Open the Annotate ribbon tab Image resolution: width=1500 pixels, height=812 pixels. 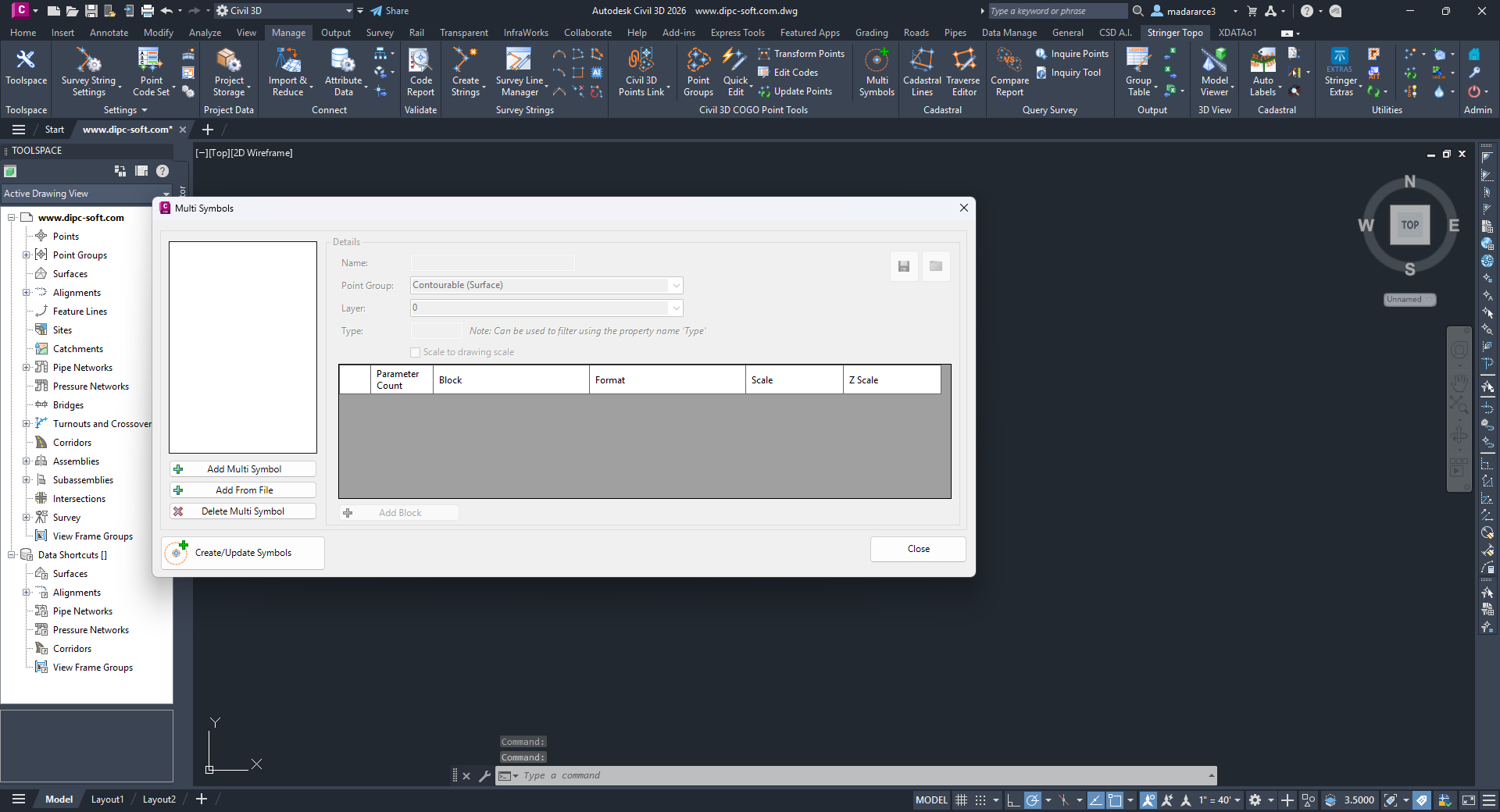coord(109,33)
